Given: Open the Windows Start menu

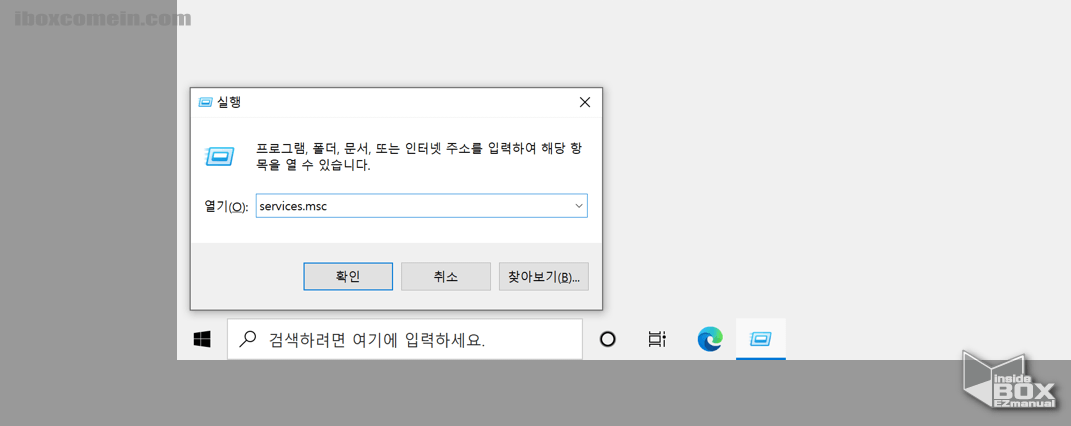Looking at the screenshot, I should pos(201,339).
